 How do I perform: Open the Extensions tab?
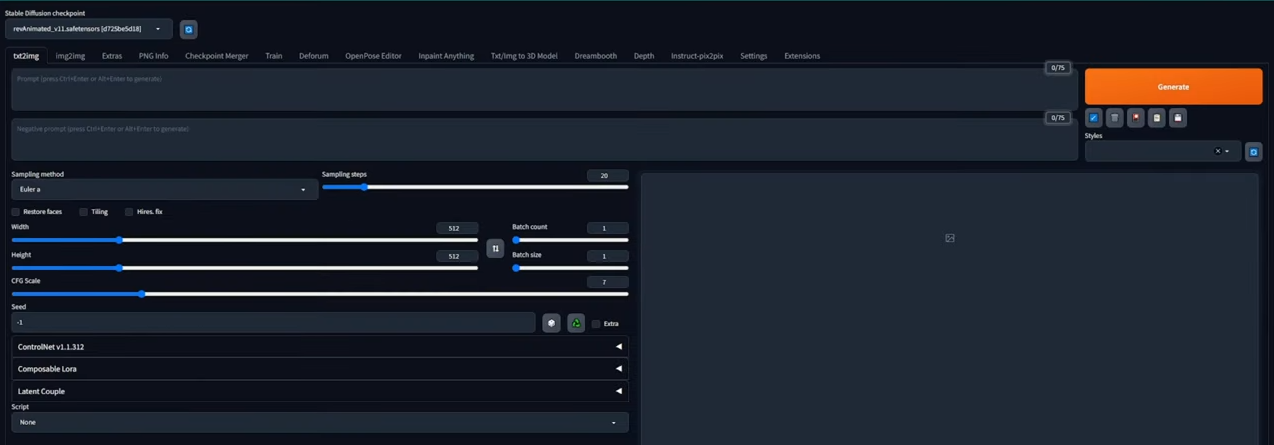[801, 56]
